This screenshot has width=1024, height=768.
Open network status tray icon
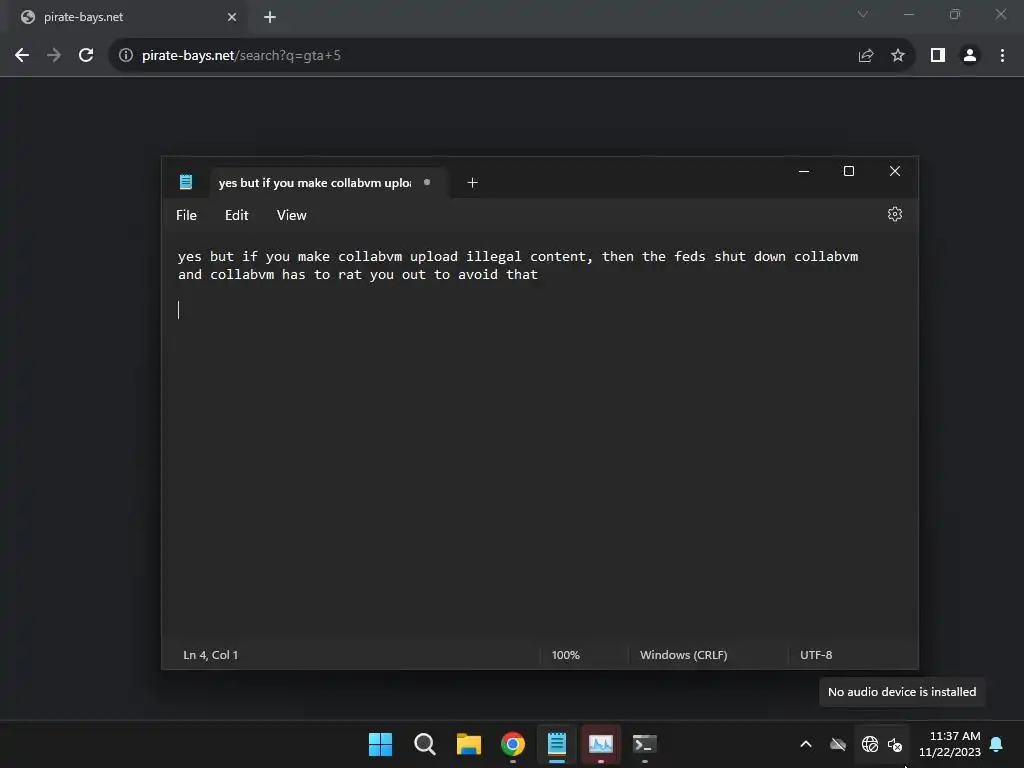pyautogui.click(x=870, y=744)
